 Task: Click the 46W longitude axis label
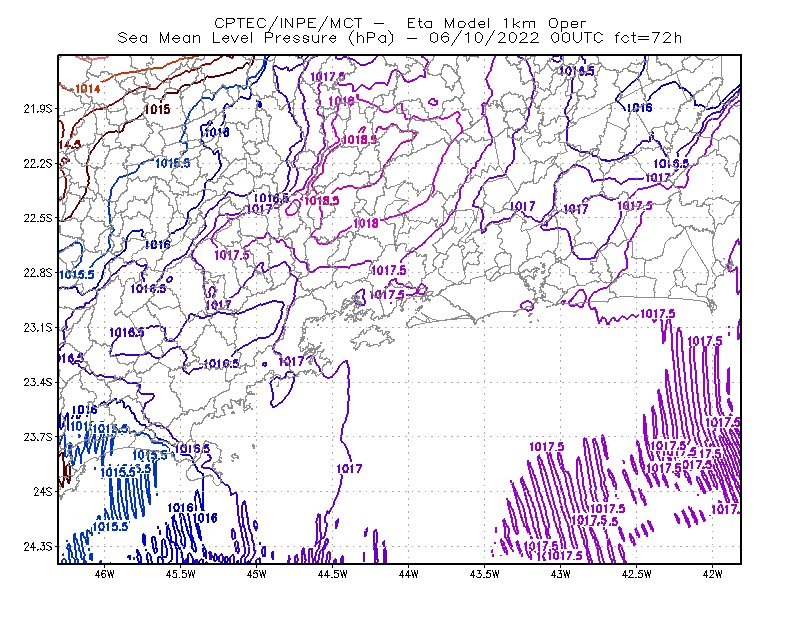(x=105, y=574)
